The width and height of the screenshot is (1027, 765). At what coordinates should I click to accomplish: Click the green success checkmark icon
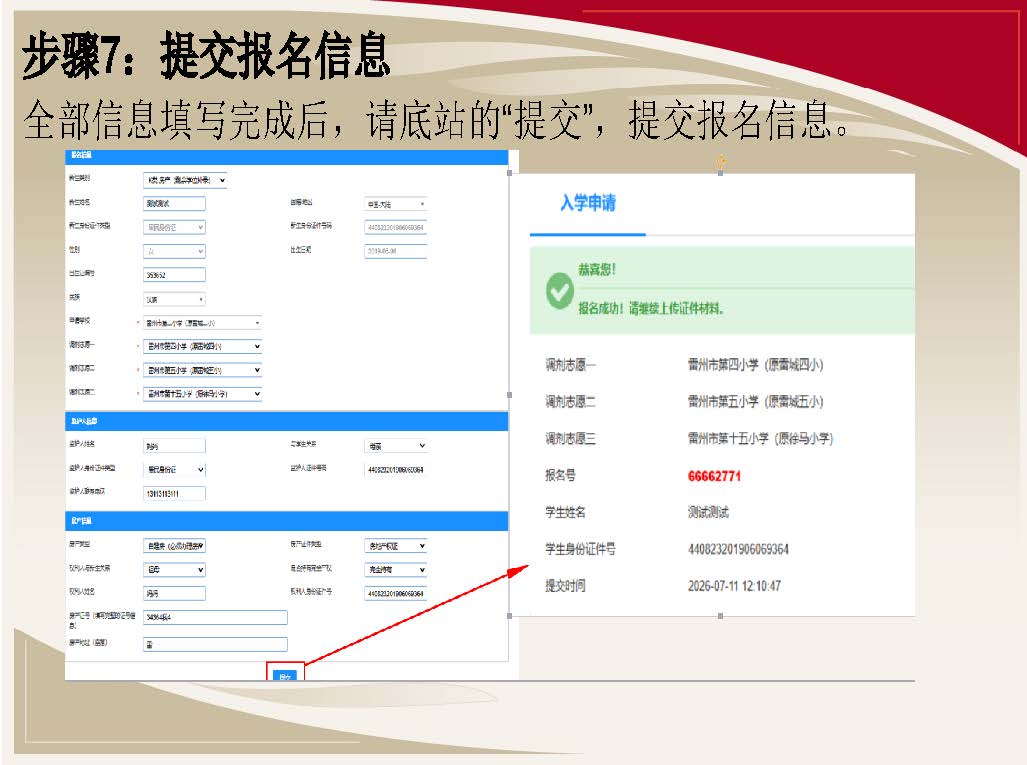(559, 291)
